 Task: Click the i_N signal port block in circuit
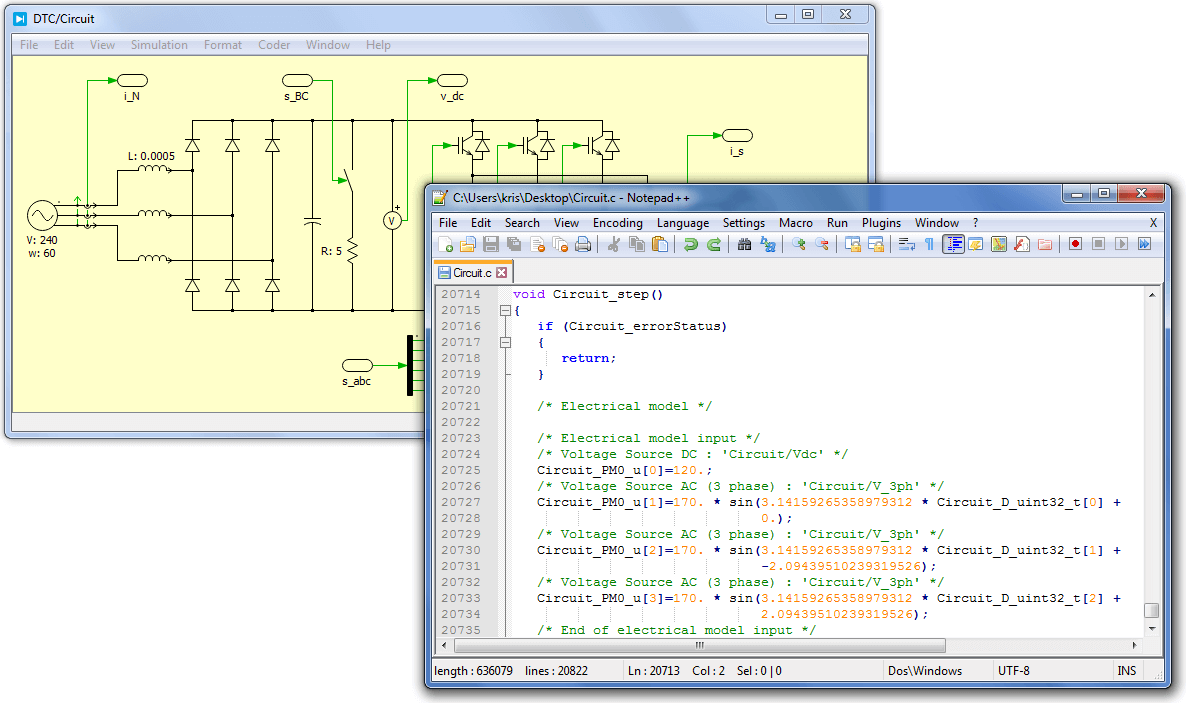tap(132, 80)
